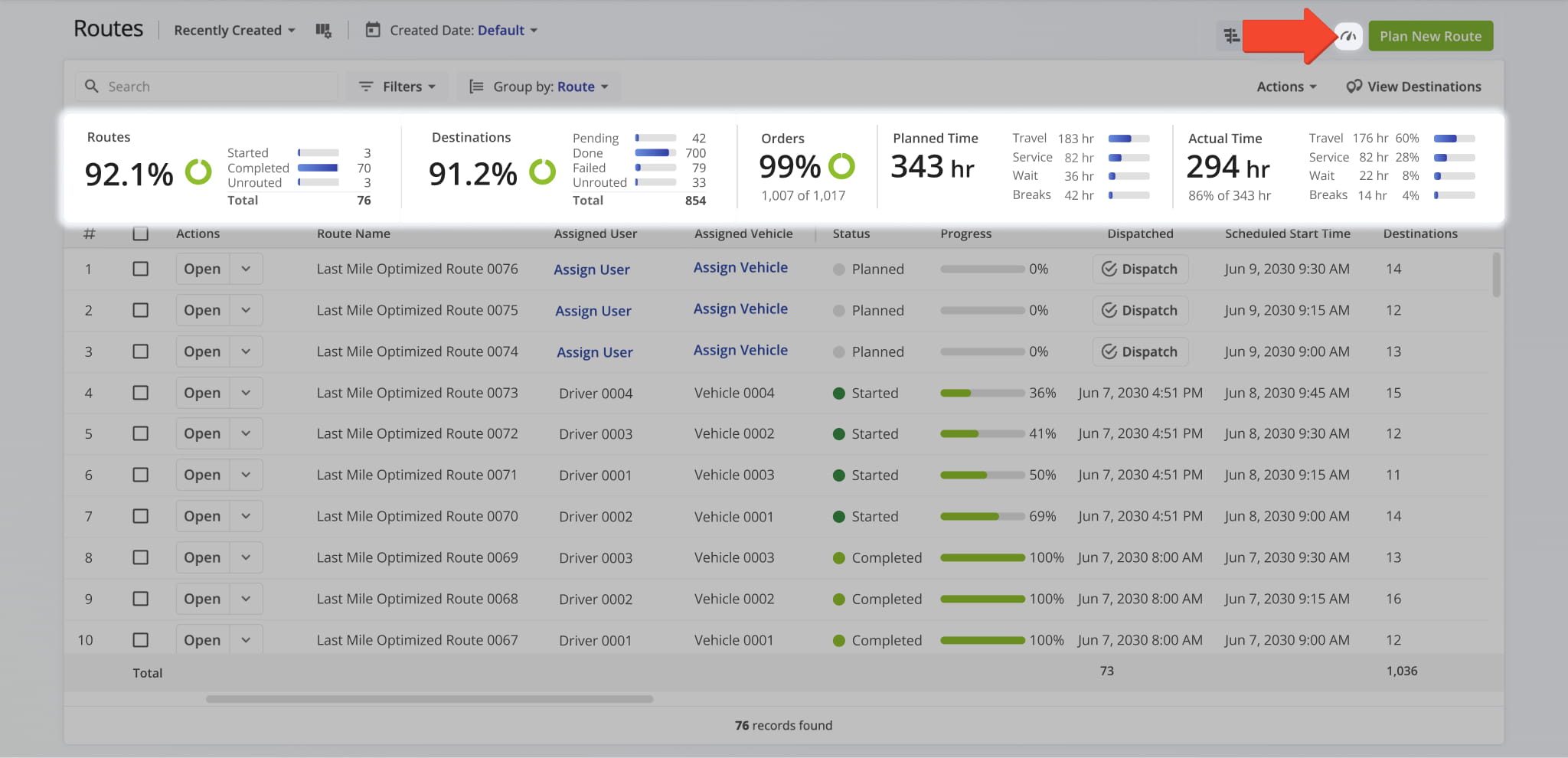This screenshot has width=1568, height=758.
Task: Expand Open button arrow for Route 0073
Action: pyautogui.click(x=246, y=393)
